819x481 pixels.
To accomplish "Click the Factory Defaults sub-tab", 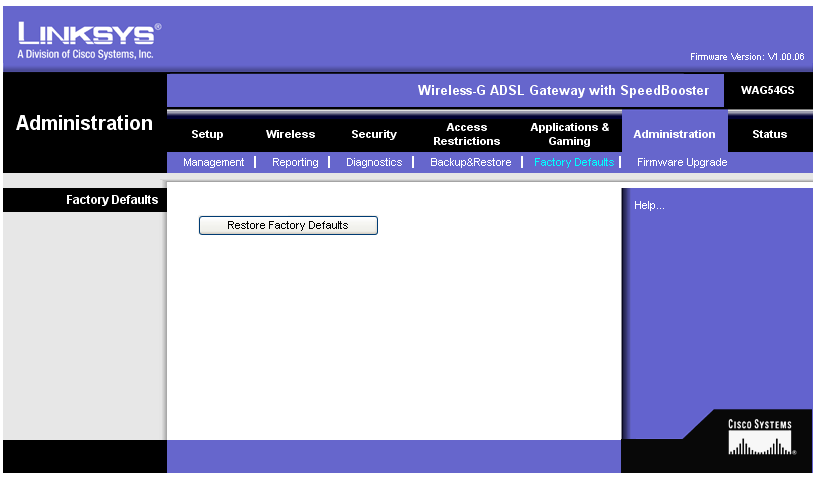I will pos(574,162).
